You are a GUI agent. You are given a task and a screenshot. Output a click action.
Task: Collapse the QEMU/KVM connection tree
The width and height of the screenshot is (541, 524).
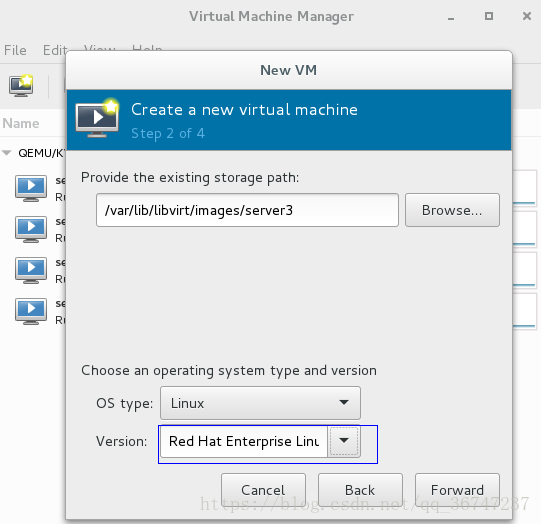click(x=7, y=153)
